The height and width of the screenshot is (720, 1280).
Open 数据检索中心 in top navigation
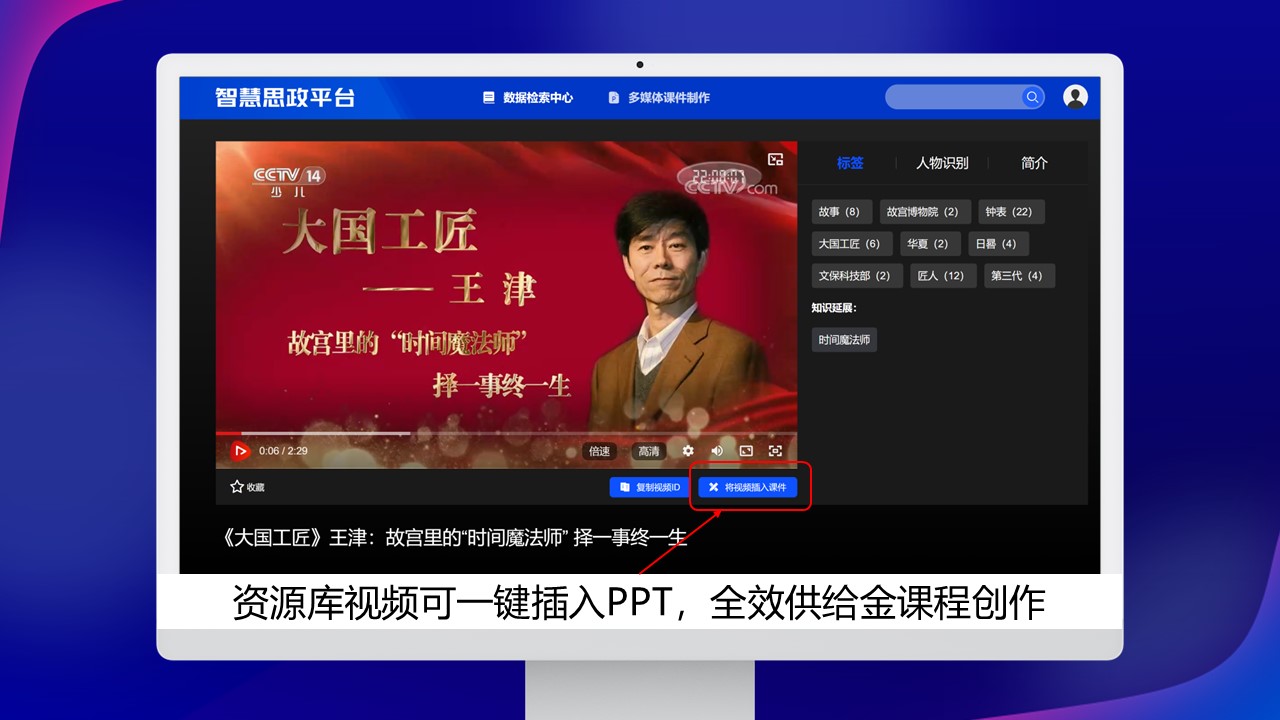528,98
